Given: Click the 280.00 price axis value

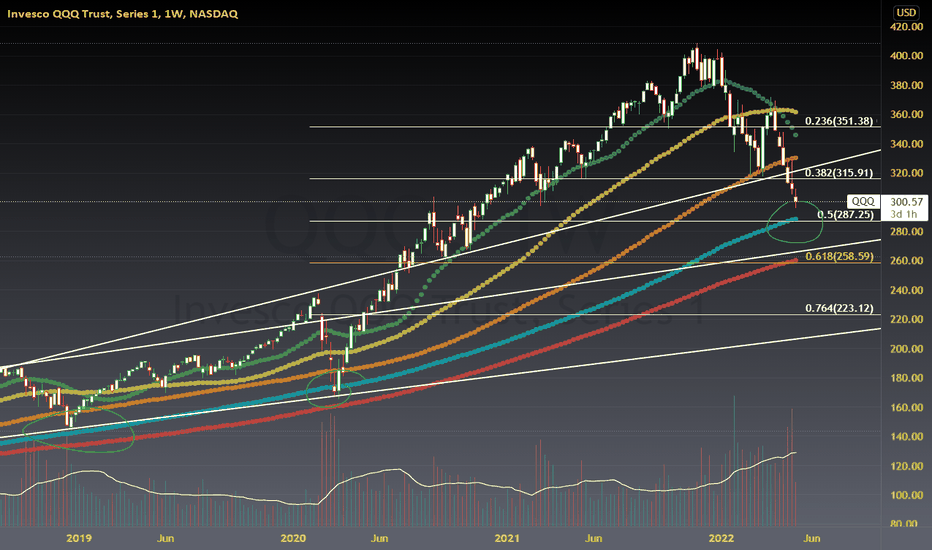Looking at the screenshot, I should click(x=906, y=231).
